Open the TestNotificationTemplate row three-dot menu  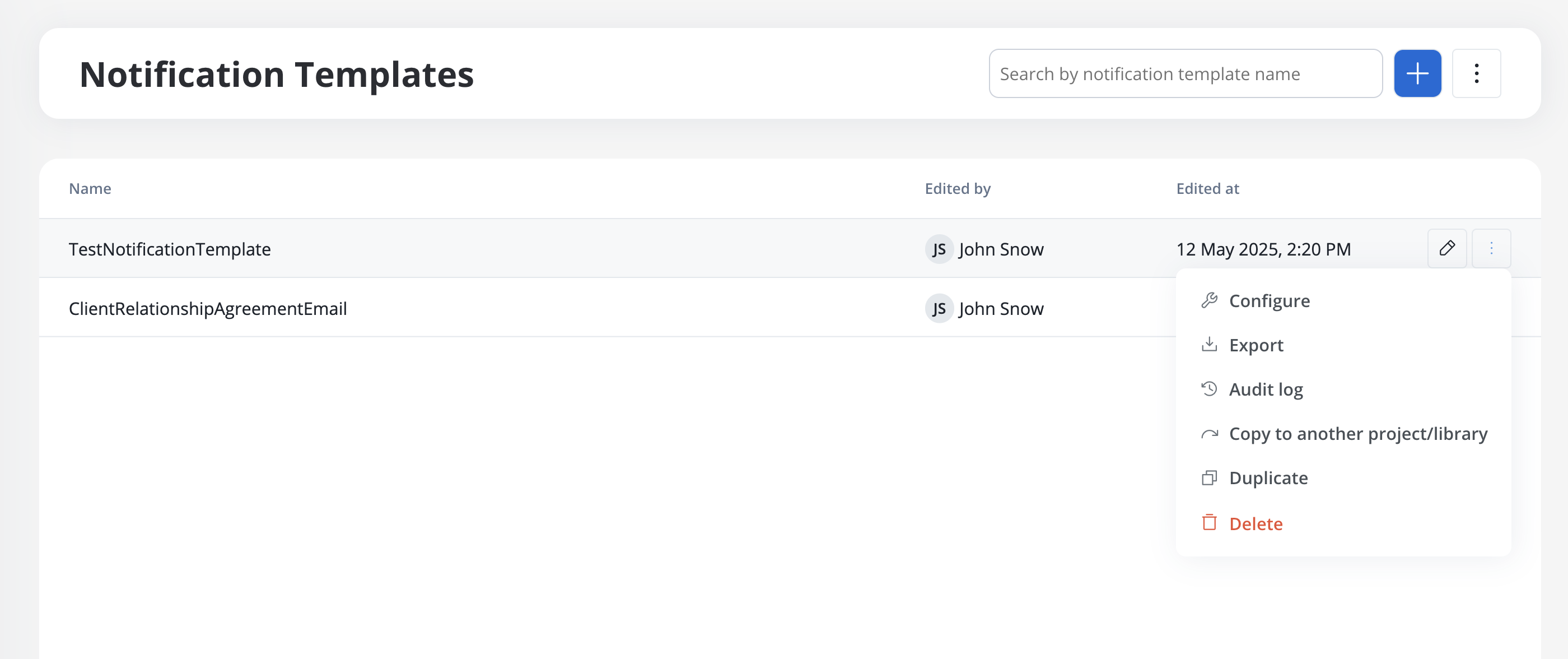coord(1491,248)
